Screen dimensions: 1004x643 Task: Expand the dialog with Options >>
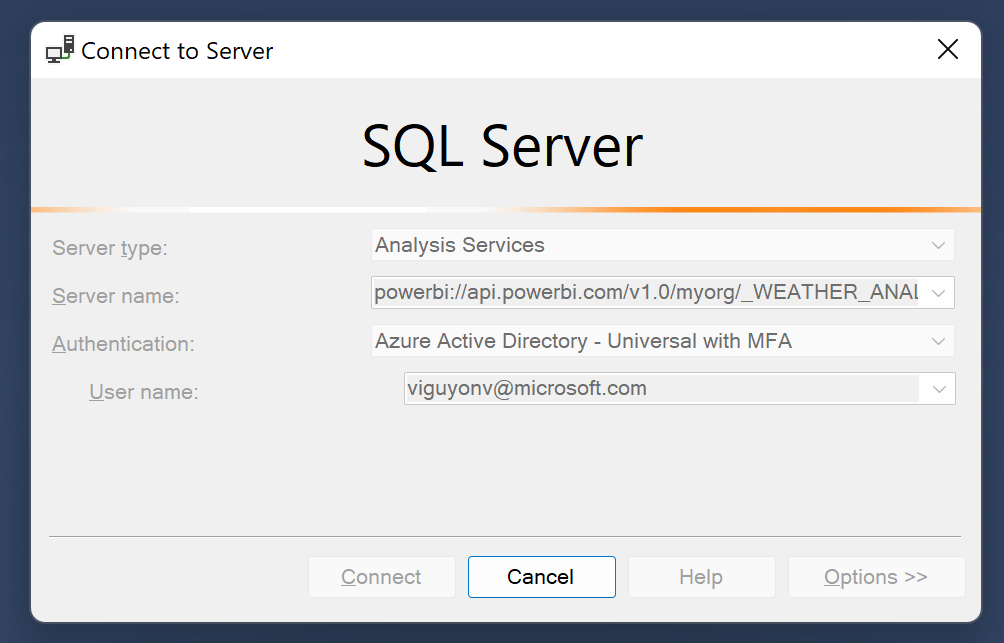coord(876,577)
